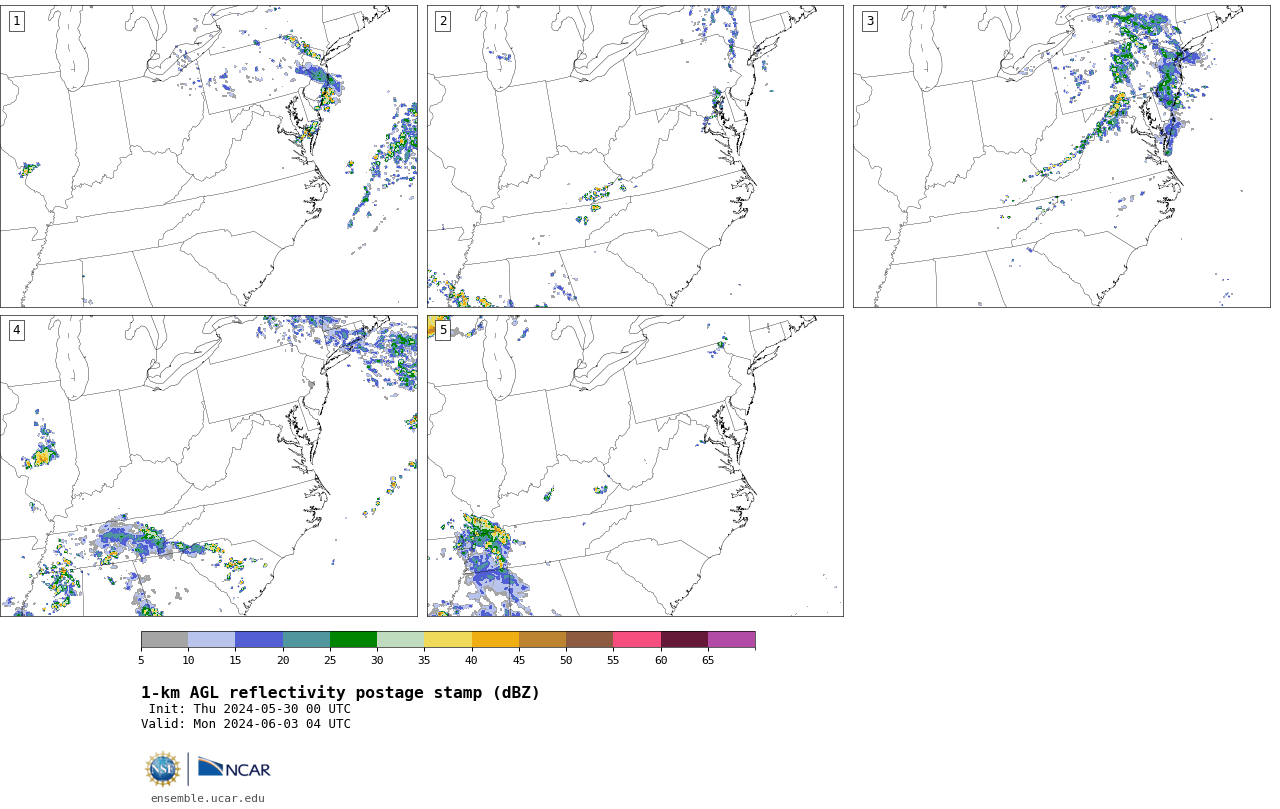Click the number label on panel 3
The image size is (1280, 809).
(x=869, y=21)
